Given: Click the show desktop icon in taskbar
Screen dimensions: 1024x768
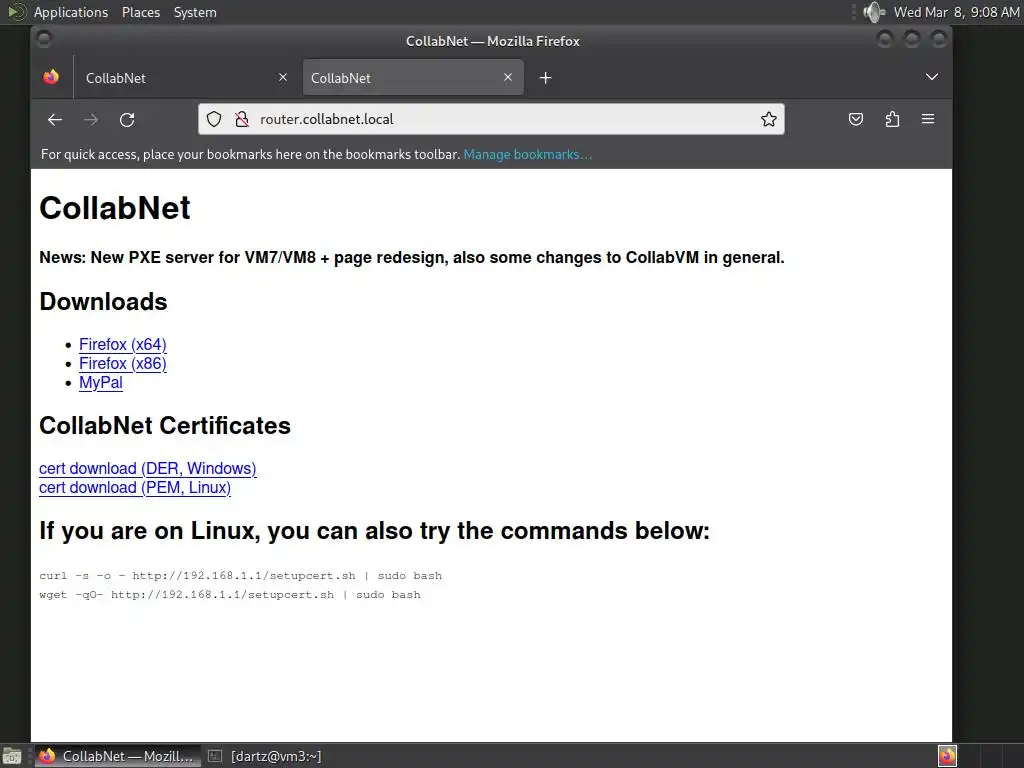Looking at the screenshot, I should click(x=12, y=756).
